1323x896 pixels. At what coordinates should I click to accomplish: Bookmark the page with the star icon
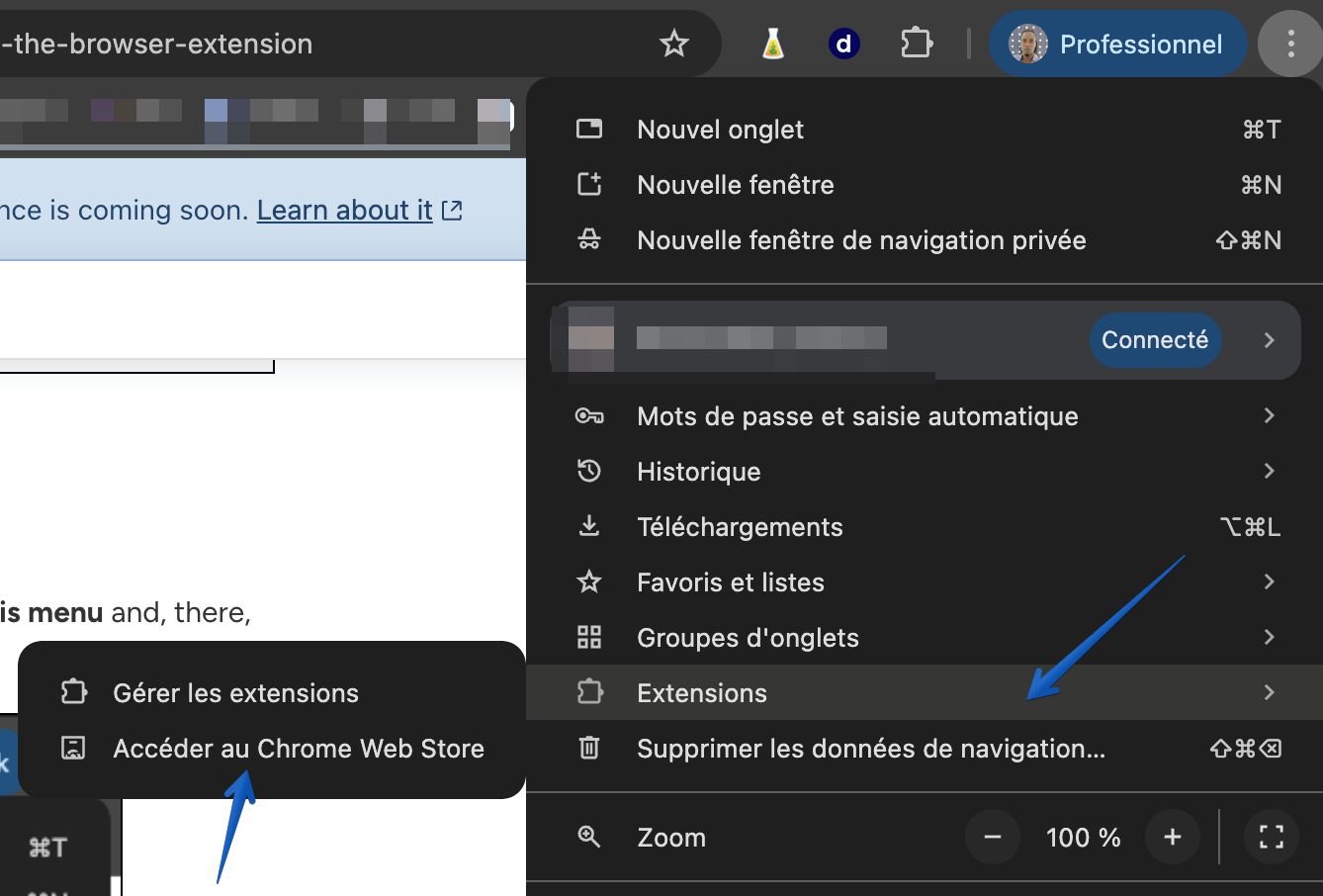[673, 43]
